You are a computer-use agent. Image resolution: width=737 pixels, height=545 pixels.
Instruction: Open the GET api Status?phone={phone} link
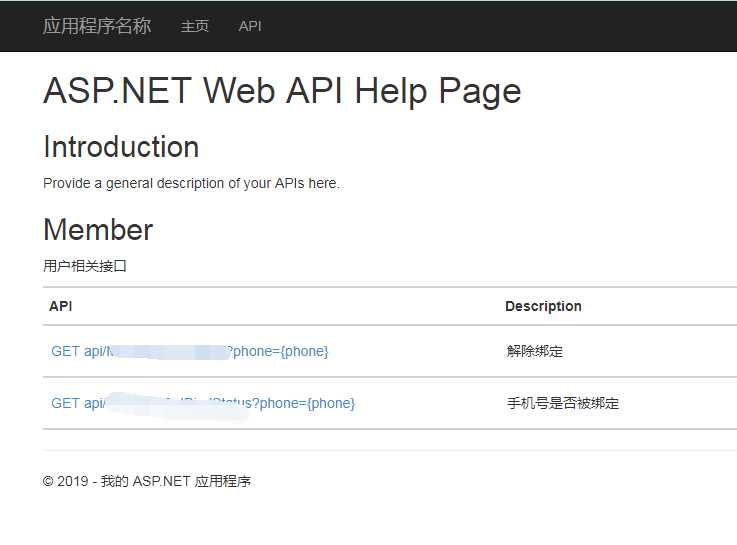click(x=203, y=403)
